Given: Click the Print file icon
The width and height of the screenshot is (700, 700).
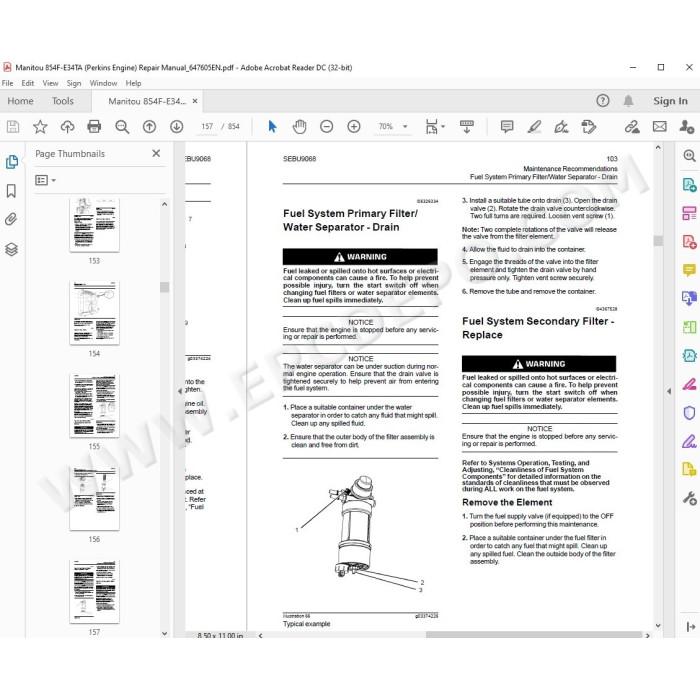Looking at the screenshot, I should [x=94, y=127].
